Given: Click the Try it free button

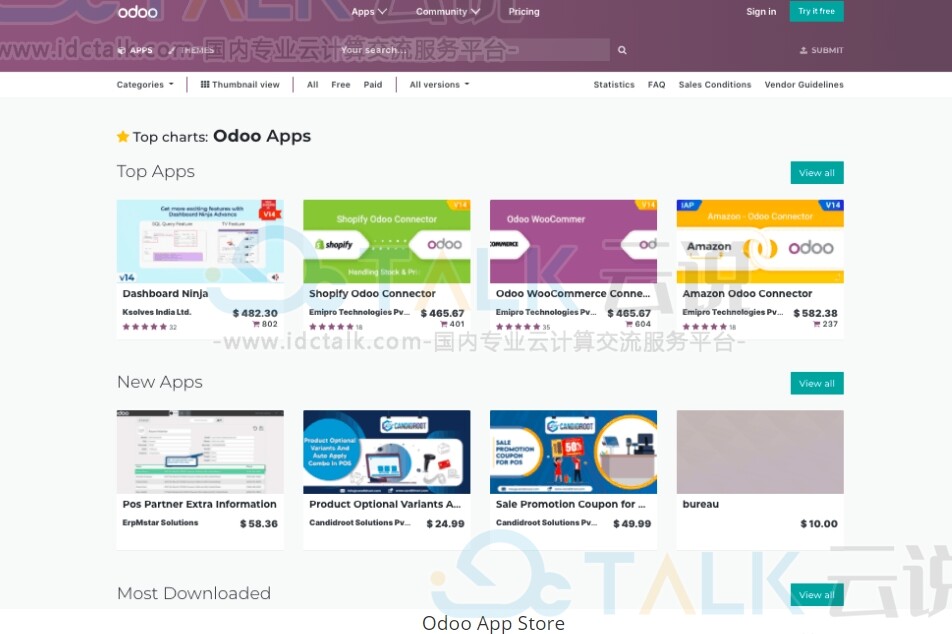Looking at the screenshot, I should click(x=817, y=12).
